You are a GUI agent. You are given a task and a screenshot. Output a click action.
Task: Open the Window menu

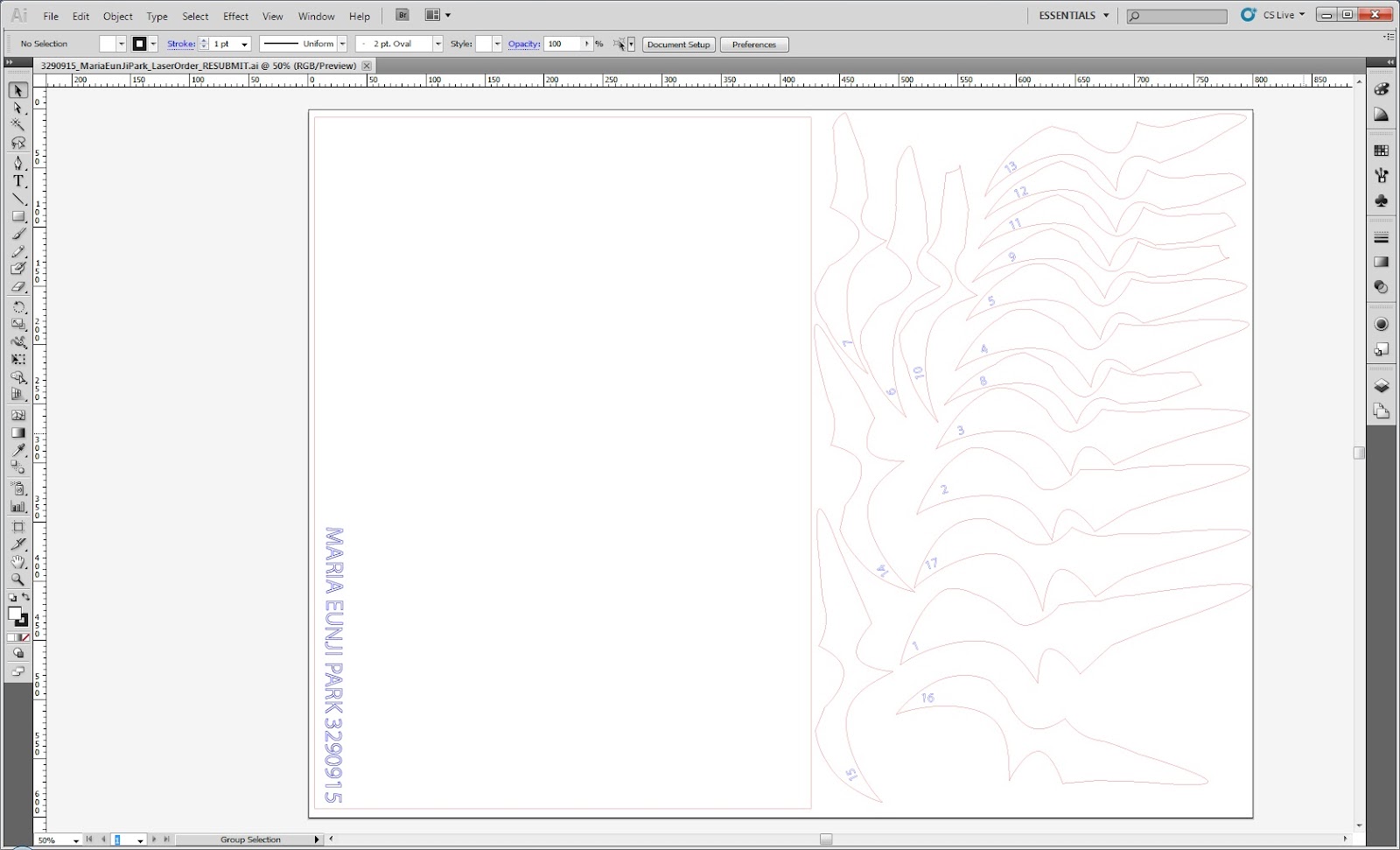point(316,16)
